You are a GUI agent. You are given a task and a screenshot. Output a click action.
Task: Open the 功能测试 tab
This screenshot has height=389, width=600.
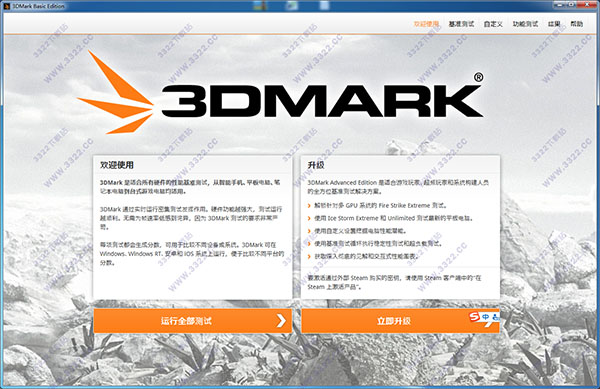click(525, 24)
